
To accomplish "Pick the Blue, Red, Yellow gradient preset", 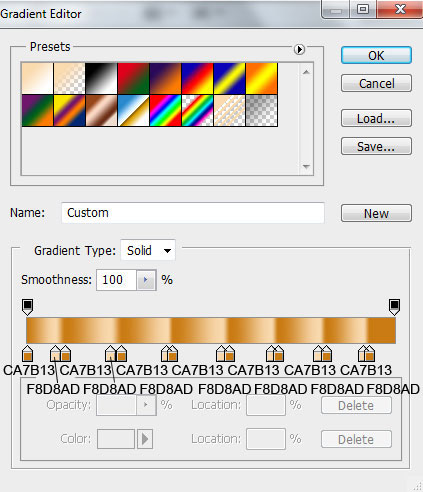I will [197, 78].
